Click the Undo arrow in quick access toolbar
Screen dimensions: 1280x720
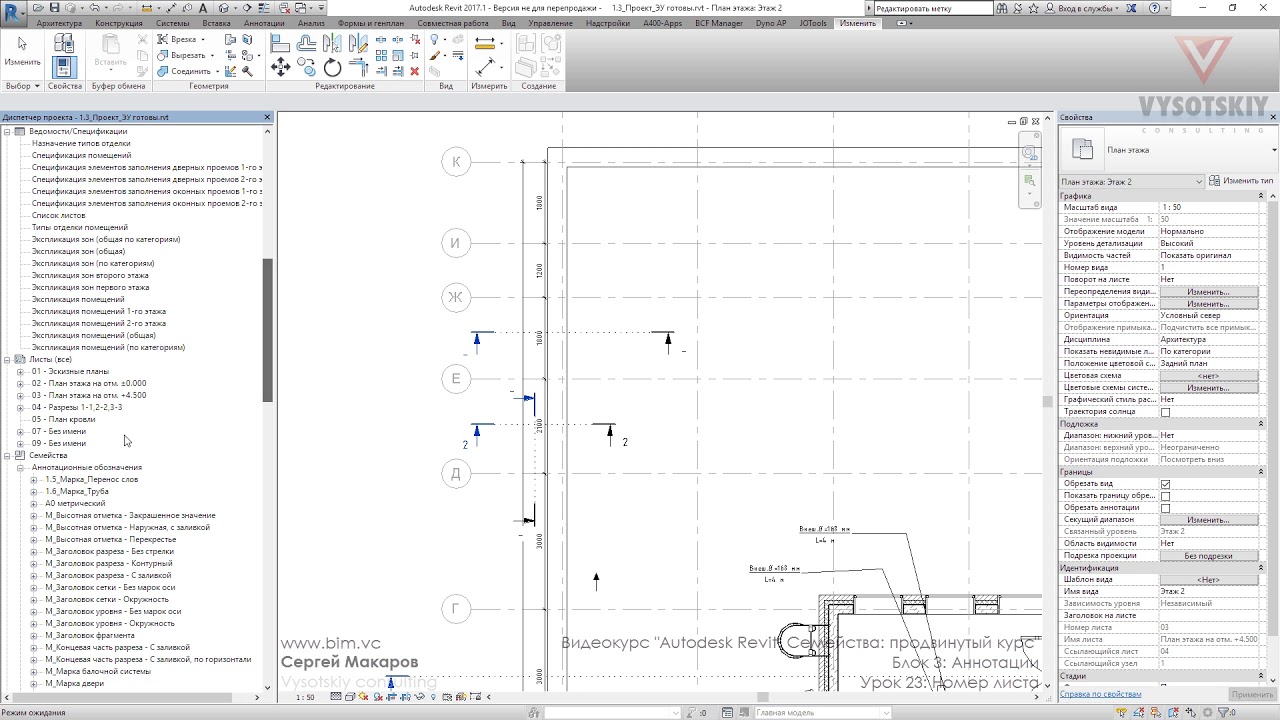point(94,8)
